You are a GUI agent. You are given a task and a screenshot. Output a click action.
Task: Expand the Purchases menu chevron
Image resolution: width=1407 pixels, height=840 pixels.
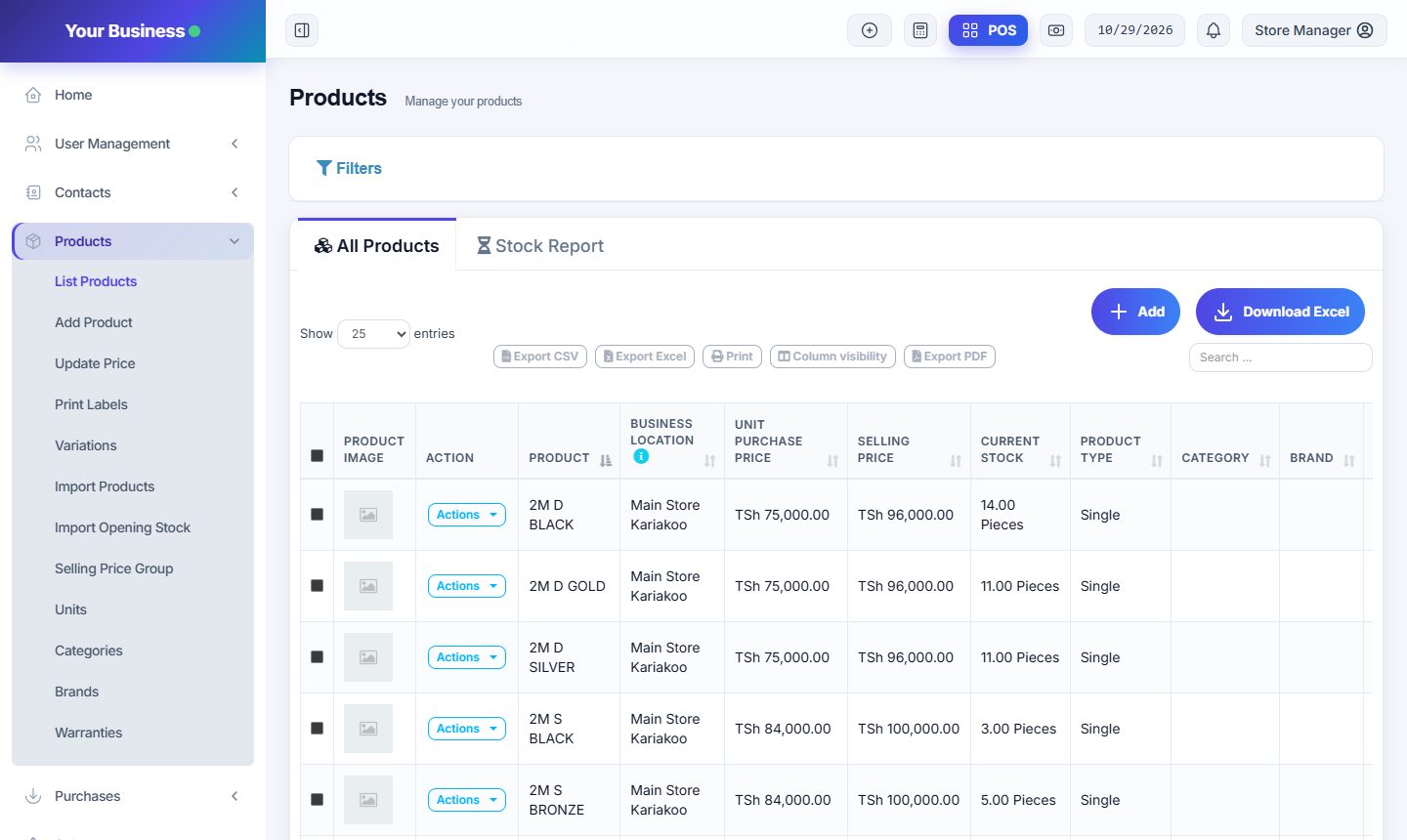pos(234,796)
